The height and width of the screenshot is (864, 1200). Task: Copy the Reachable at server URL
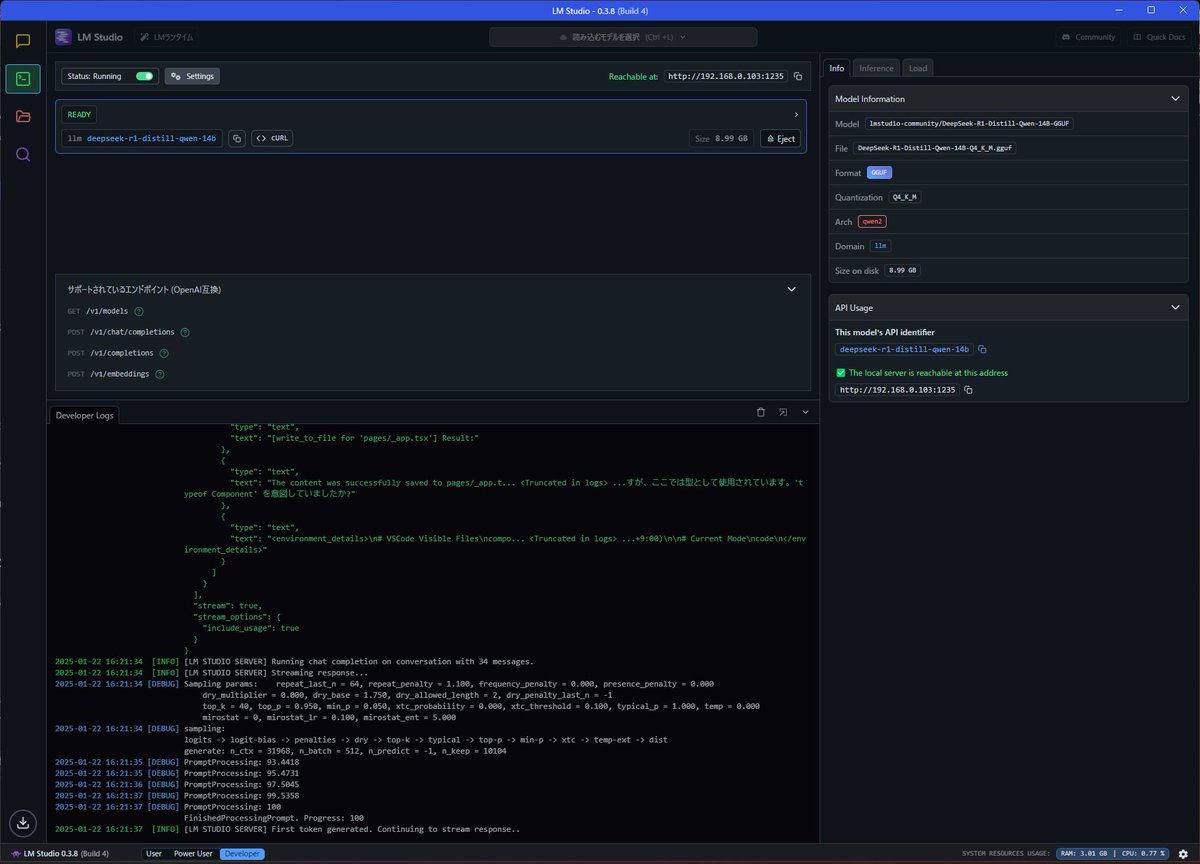point(798,76)
